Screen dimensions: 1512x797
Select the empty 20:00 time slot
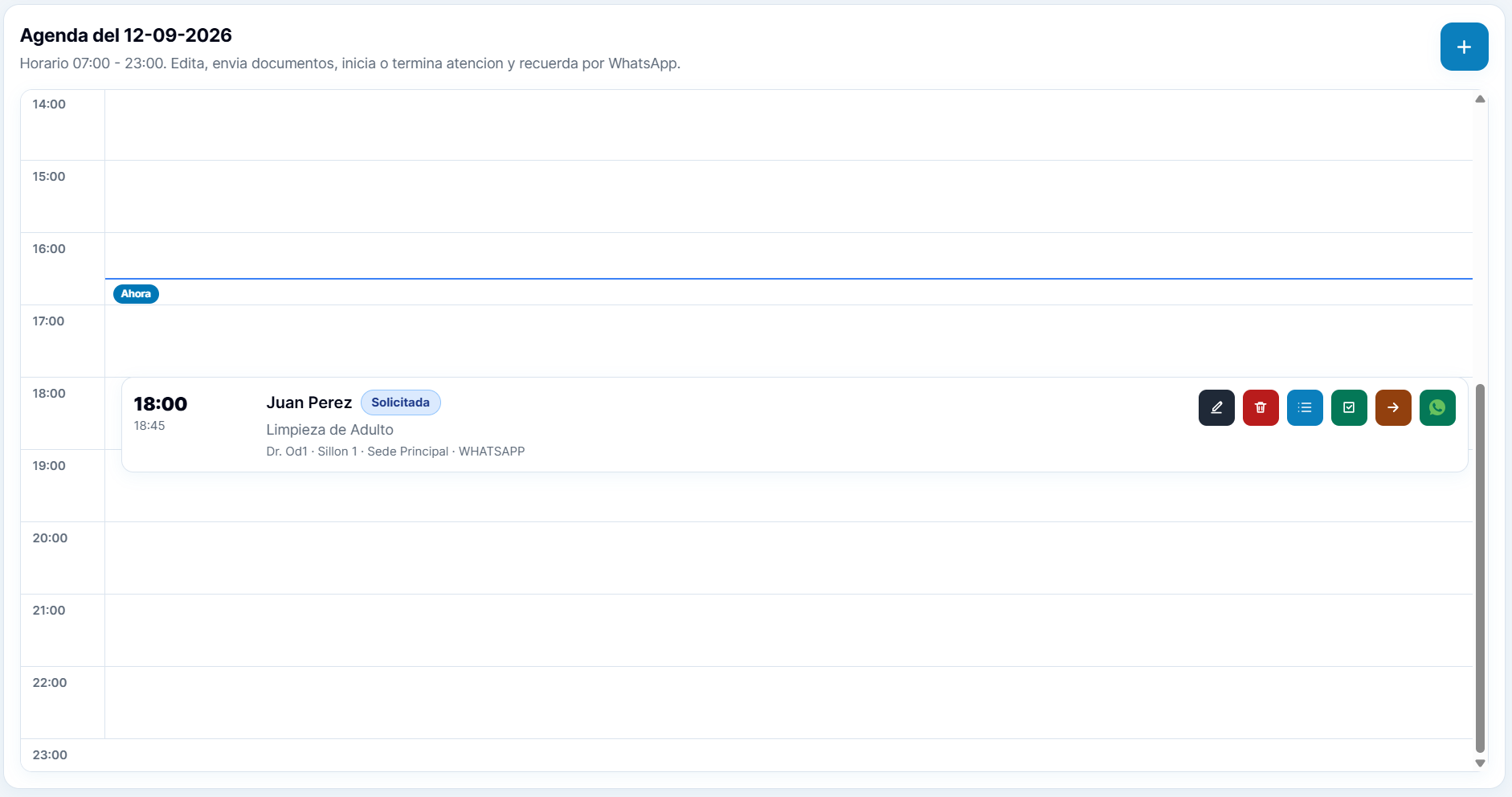coord(788,558)
